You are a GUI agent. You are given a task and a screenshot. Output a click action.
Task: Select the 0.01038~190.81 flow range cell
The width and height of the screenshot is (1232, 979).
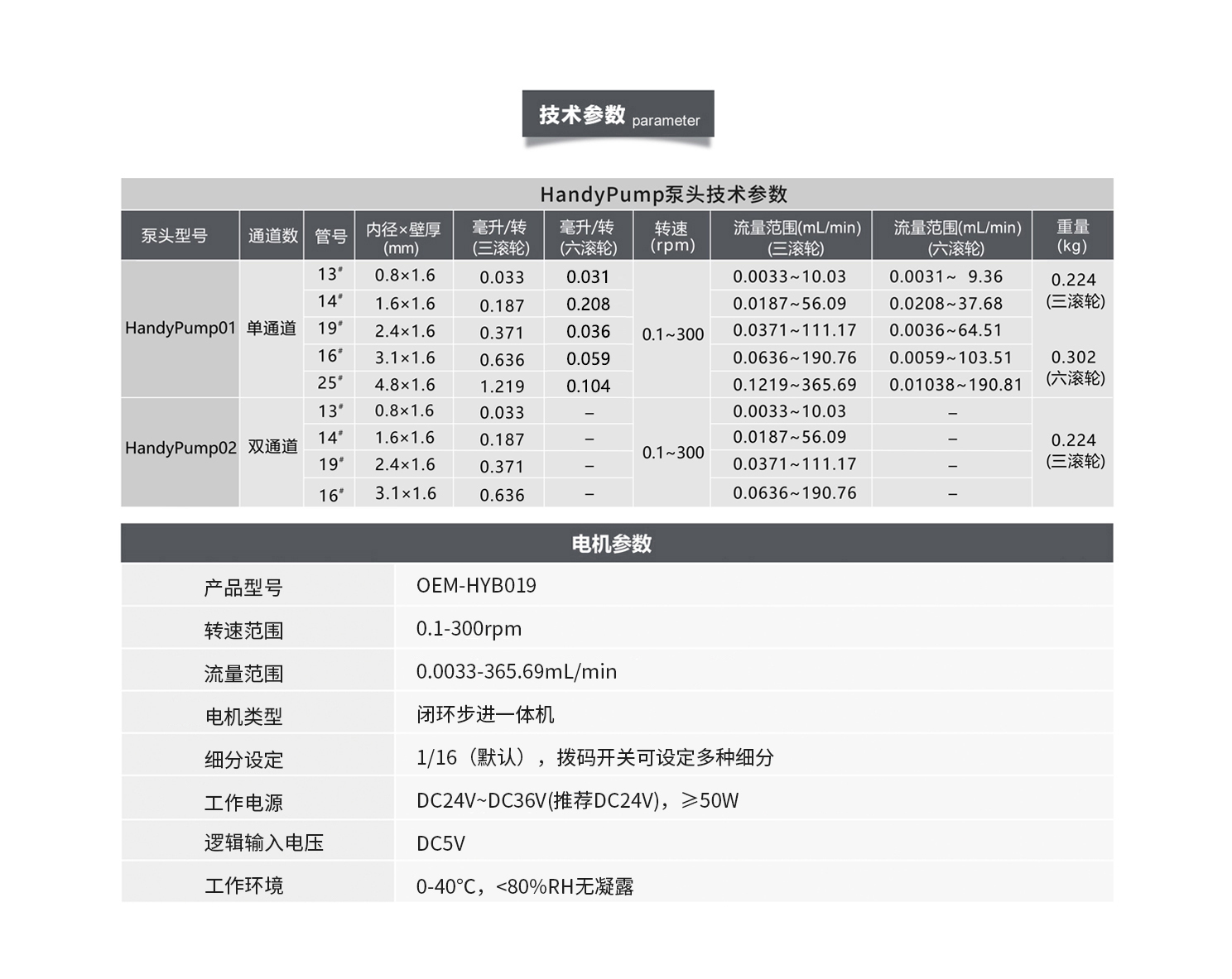[955, 385]
